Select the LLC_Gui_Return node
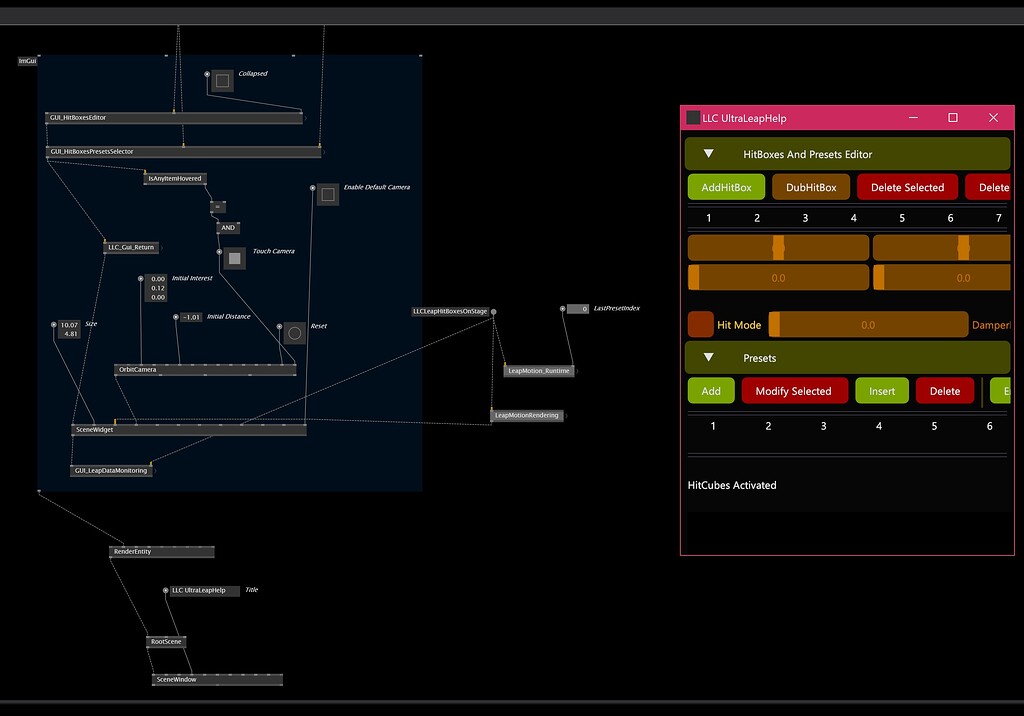Screen dimensions: 1024x716 pyautogui.click(x=131, y=248)
